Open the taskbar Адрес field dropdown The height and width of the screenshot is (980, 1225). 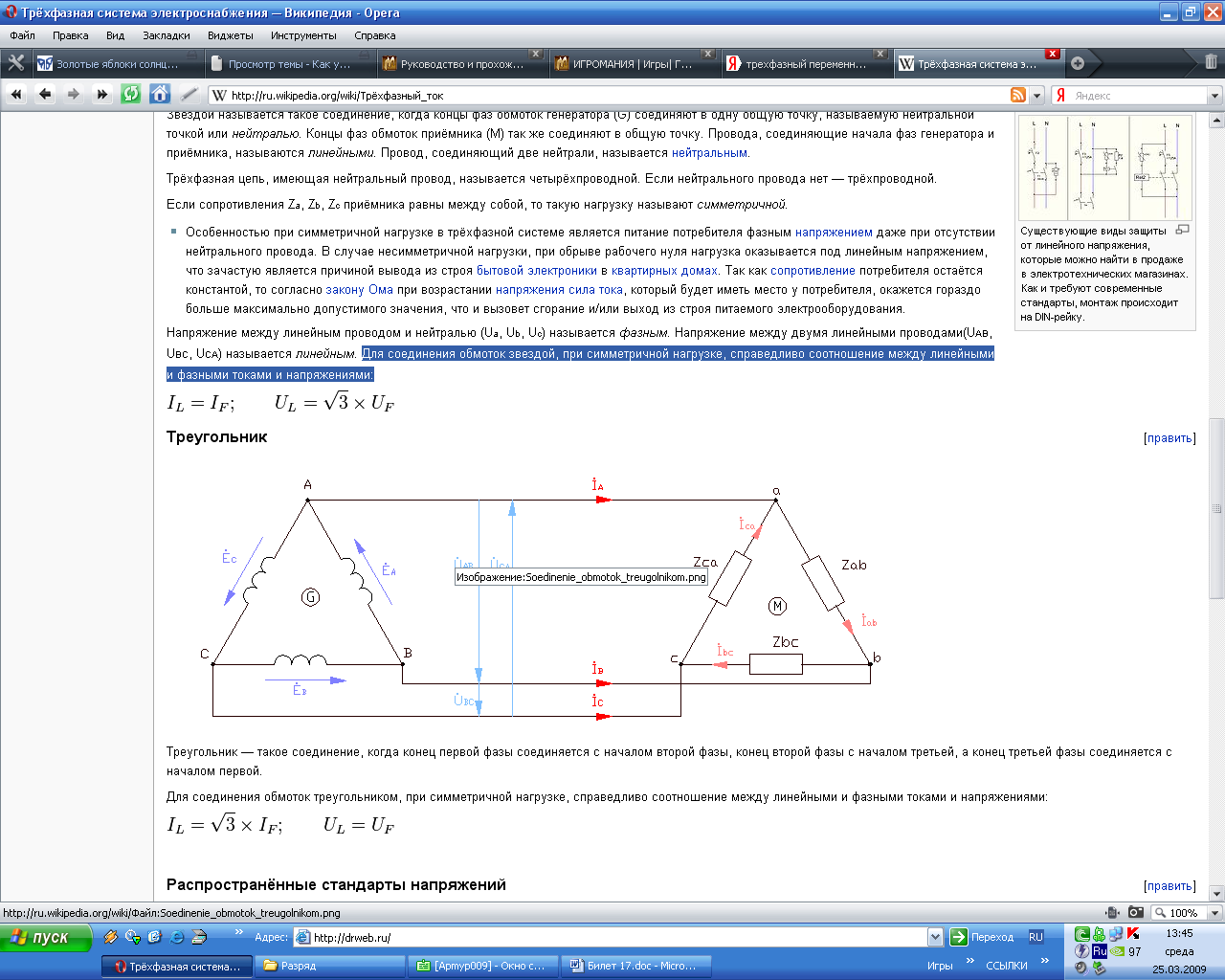935,937
